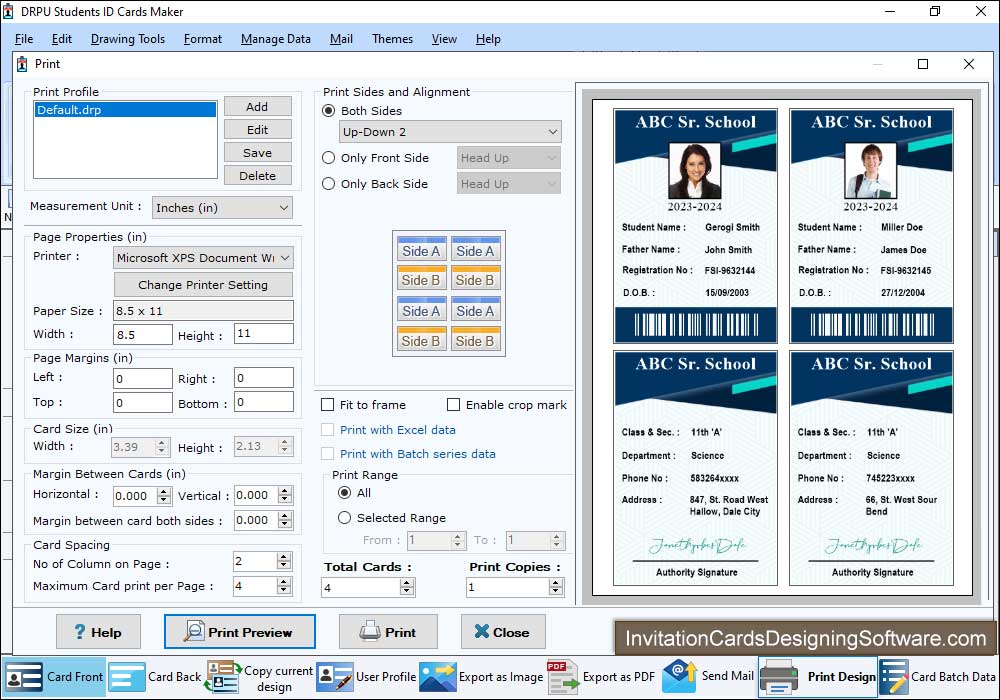1000x700 pixels.
Task: Click Save print profile button
Action: tap(258, 152)
